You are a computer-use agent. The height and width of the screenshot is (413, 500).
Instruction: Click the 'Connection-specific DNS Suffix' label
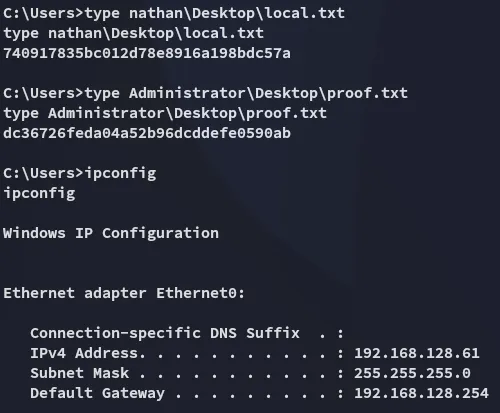click(x=165, y=333)
